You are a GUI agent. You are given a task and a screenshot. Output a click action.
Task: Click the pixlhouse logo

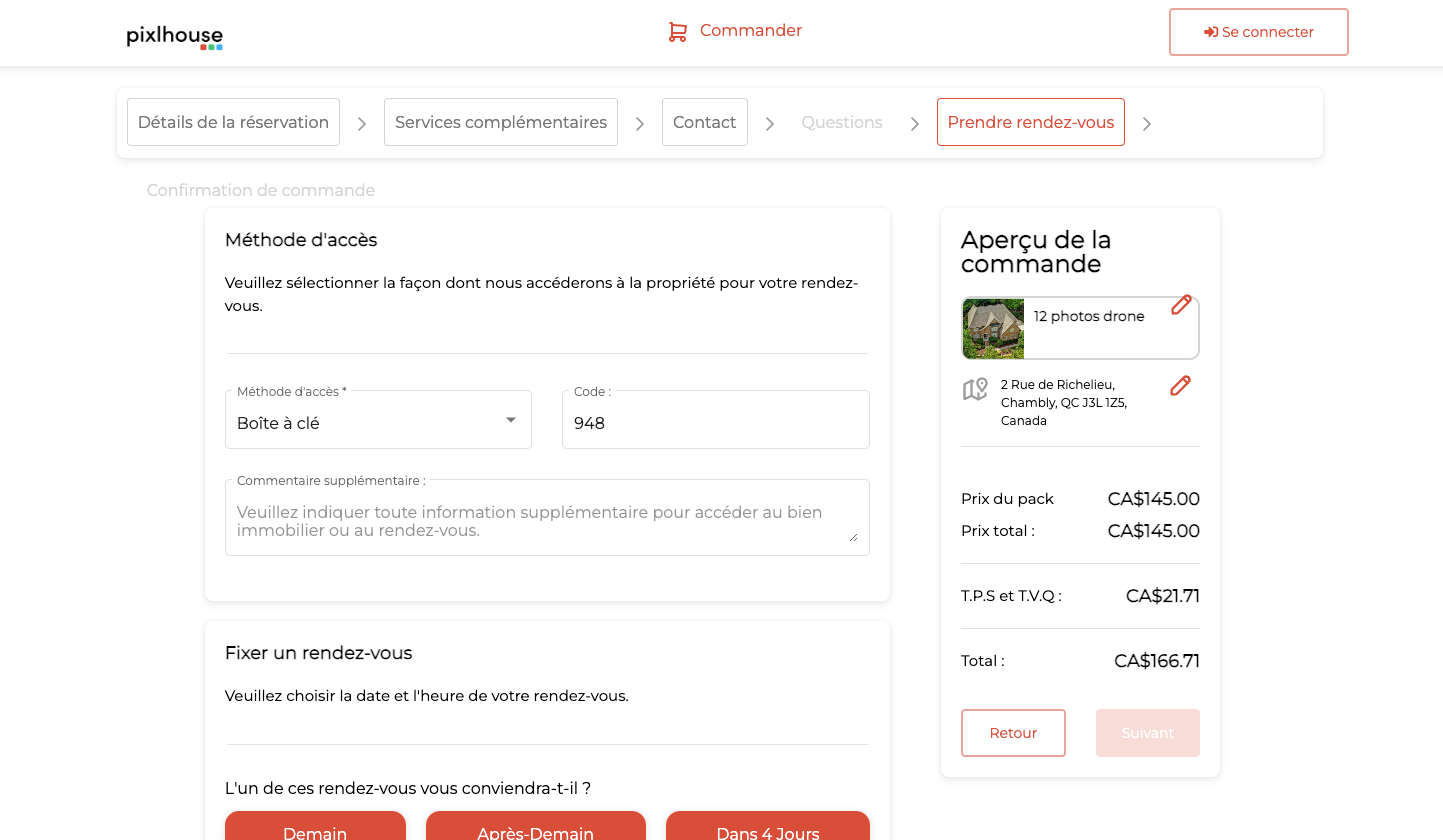click(175, 36)
